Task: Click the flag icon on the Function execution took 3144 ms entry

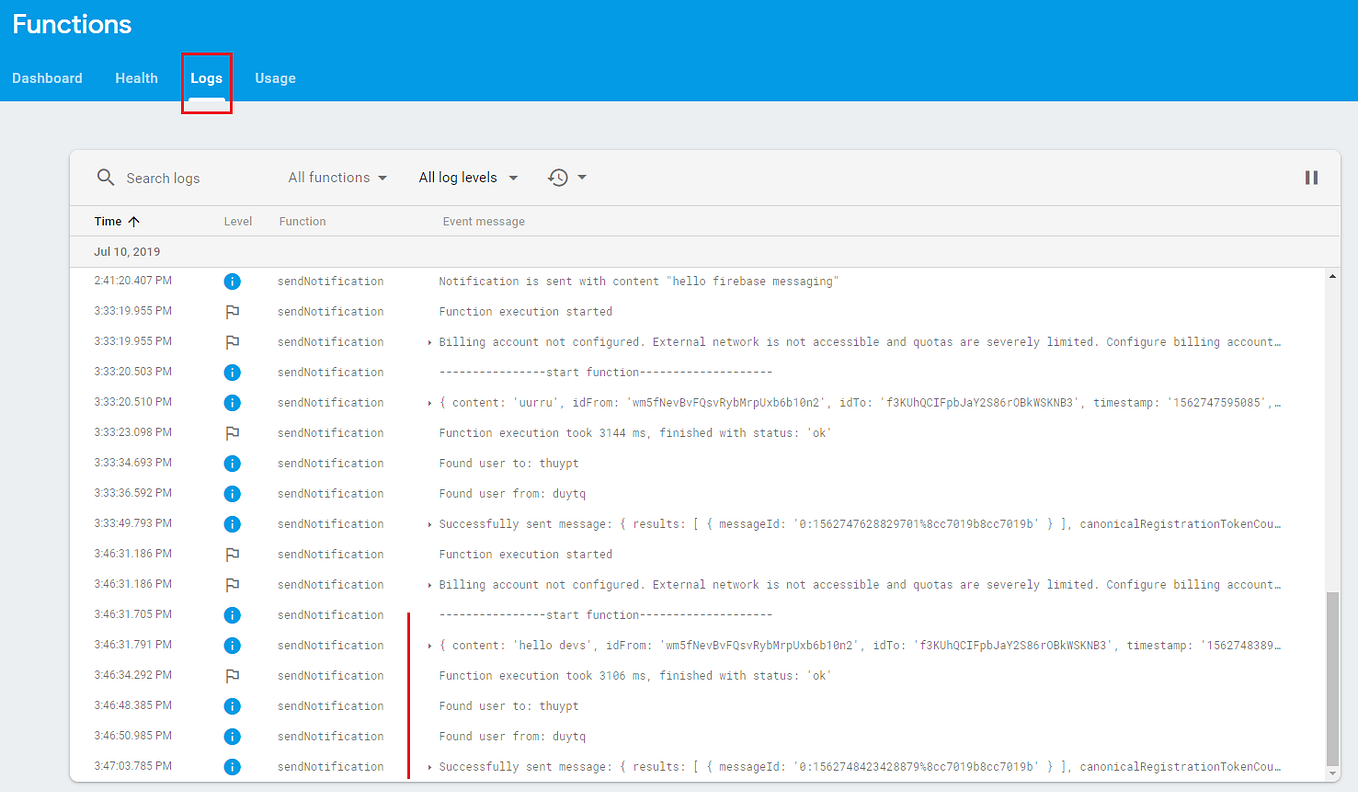Action: pos(232,432)
